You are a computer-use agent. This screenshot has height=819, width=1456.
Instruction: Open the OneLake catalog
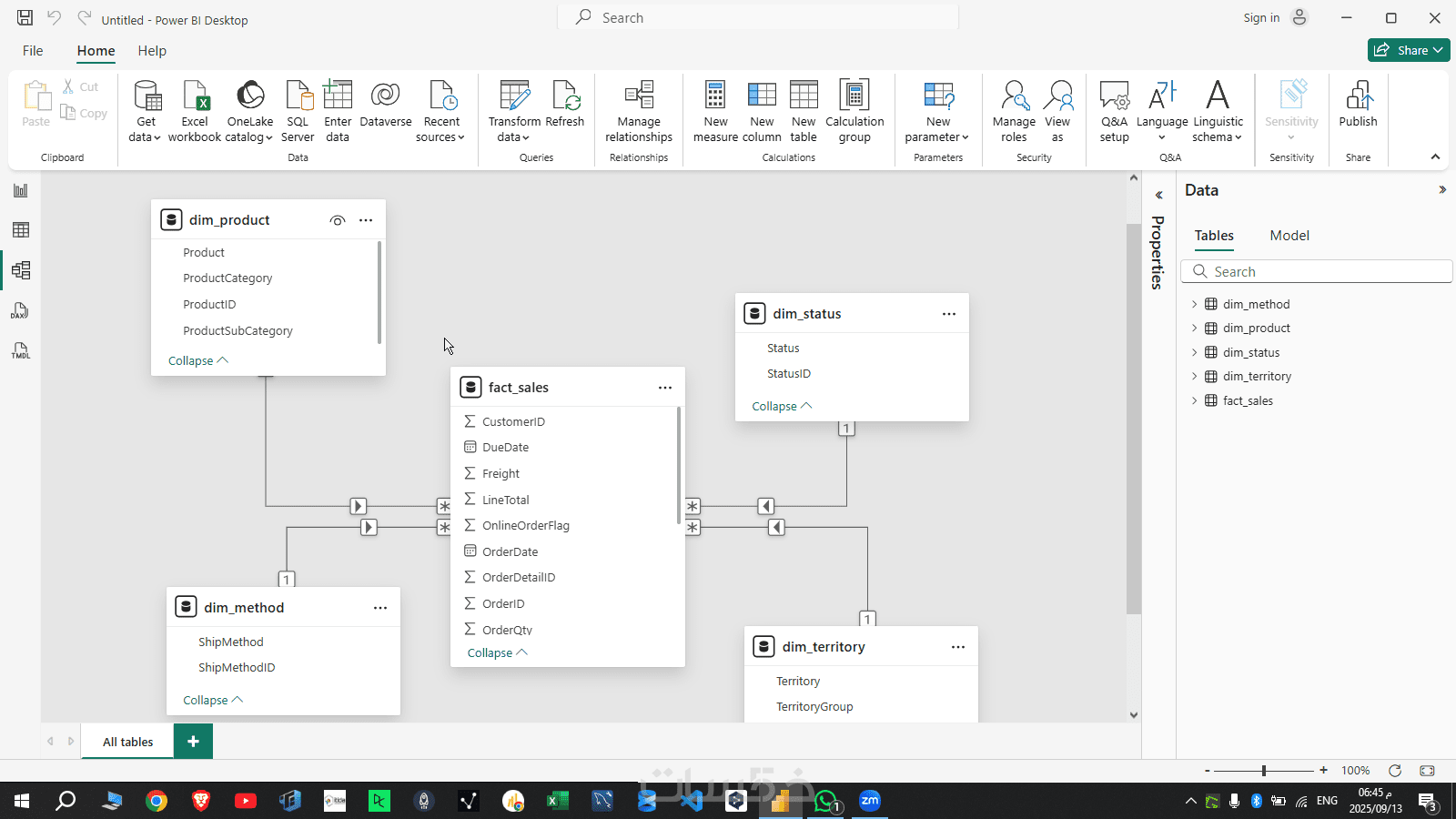tap(249, 111)
